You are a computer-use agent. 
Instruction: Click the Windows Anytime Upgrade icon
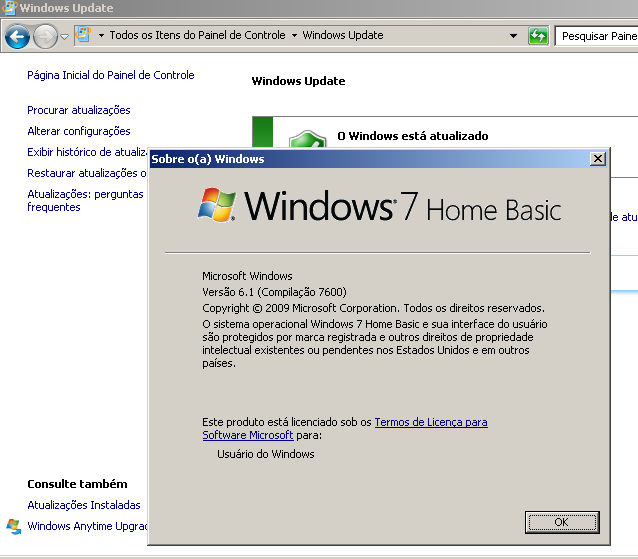(13, 526)
